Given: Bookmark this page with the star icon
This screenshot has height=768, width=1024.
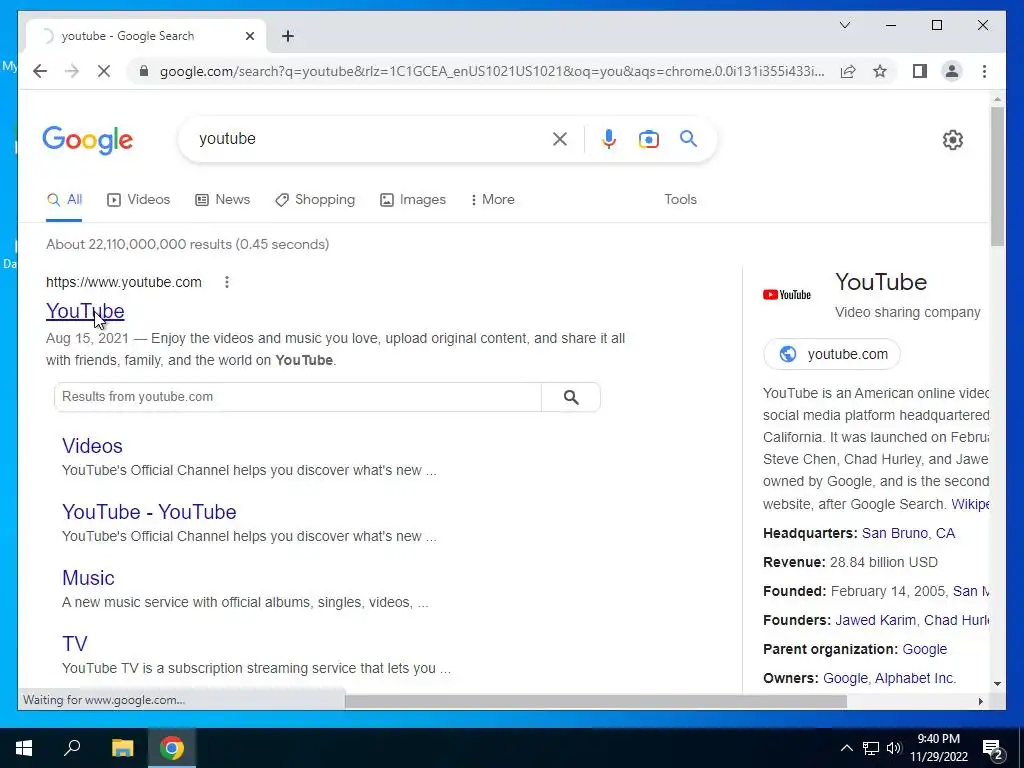Looking at the screenshot, I should (880, 71).
